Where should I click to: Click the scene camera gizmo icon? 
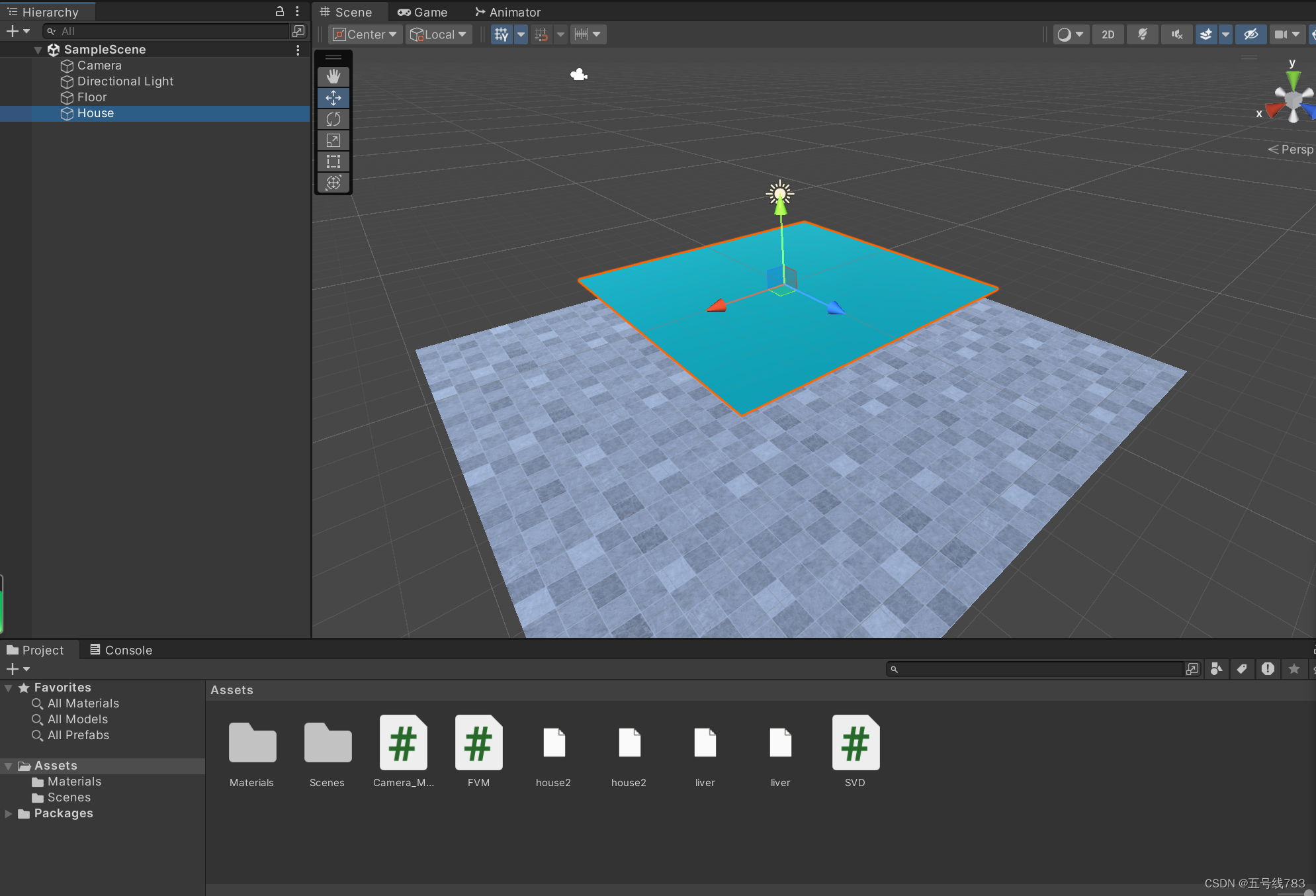(x=579, y=75)
